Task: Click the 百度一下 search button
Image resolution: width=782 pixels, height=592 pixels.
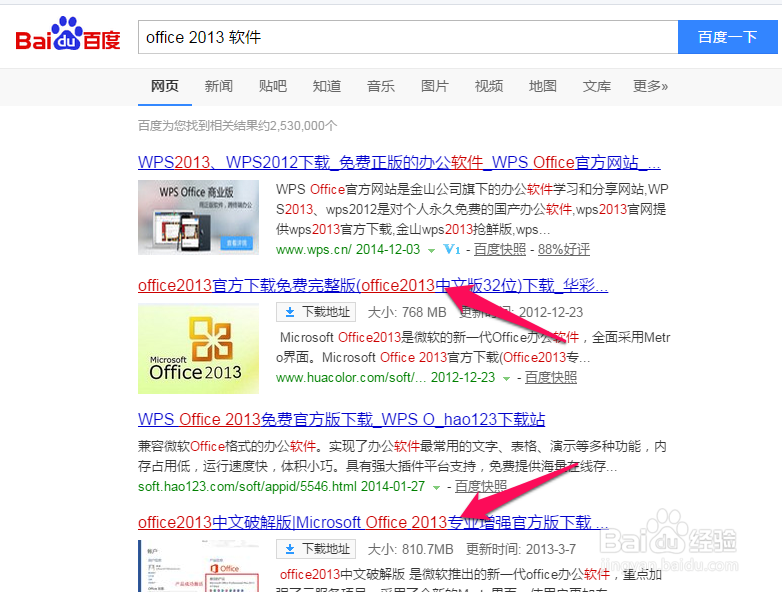Action: tap(728, 37)
